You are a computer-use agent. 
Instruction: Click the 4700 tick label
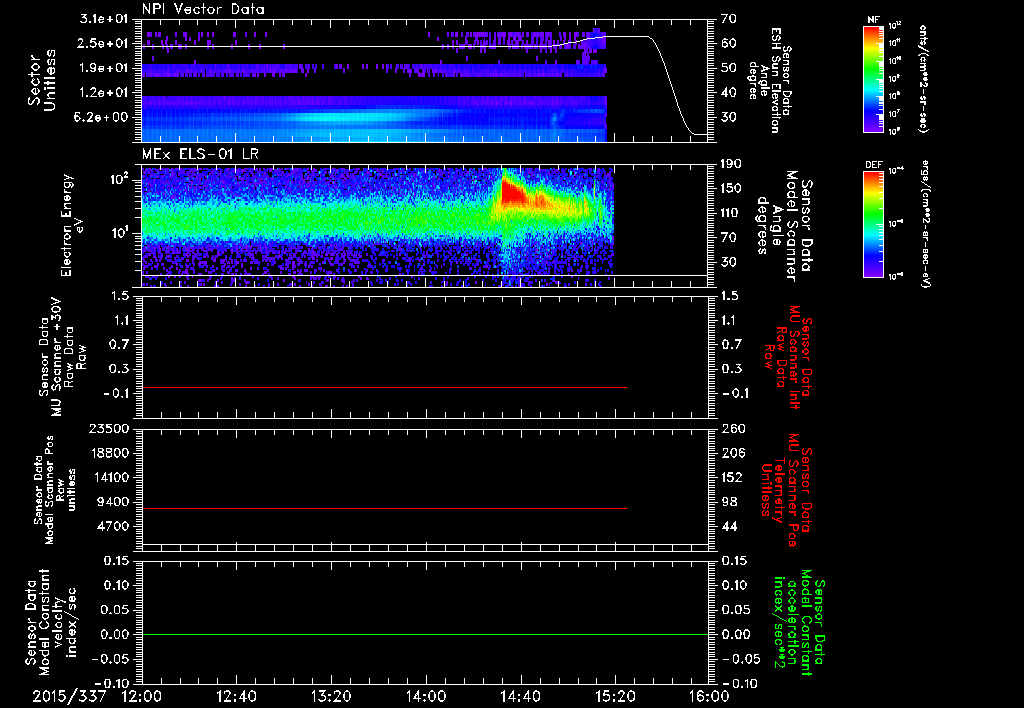coord(112,526)
